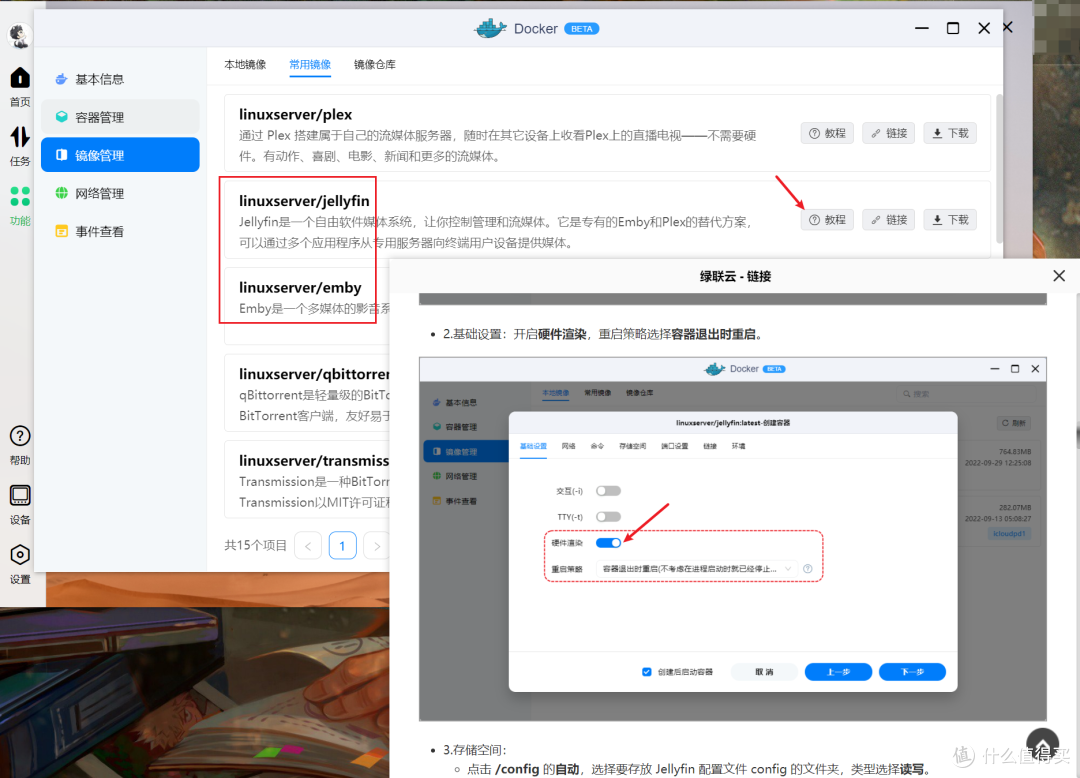Open the 功能 apps grid icon
This screenshot has height=778, width=1080.
(x=20, y=196)
